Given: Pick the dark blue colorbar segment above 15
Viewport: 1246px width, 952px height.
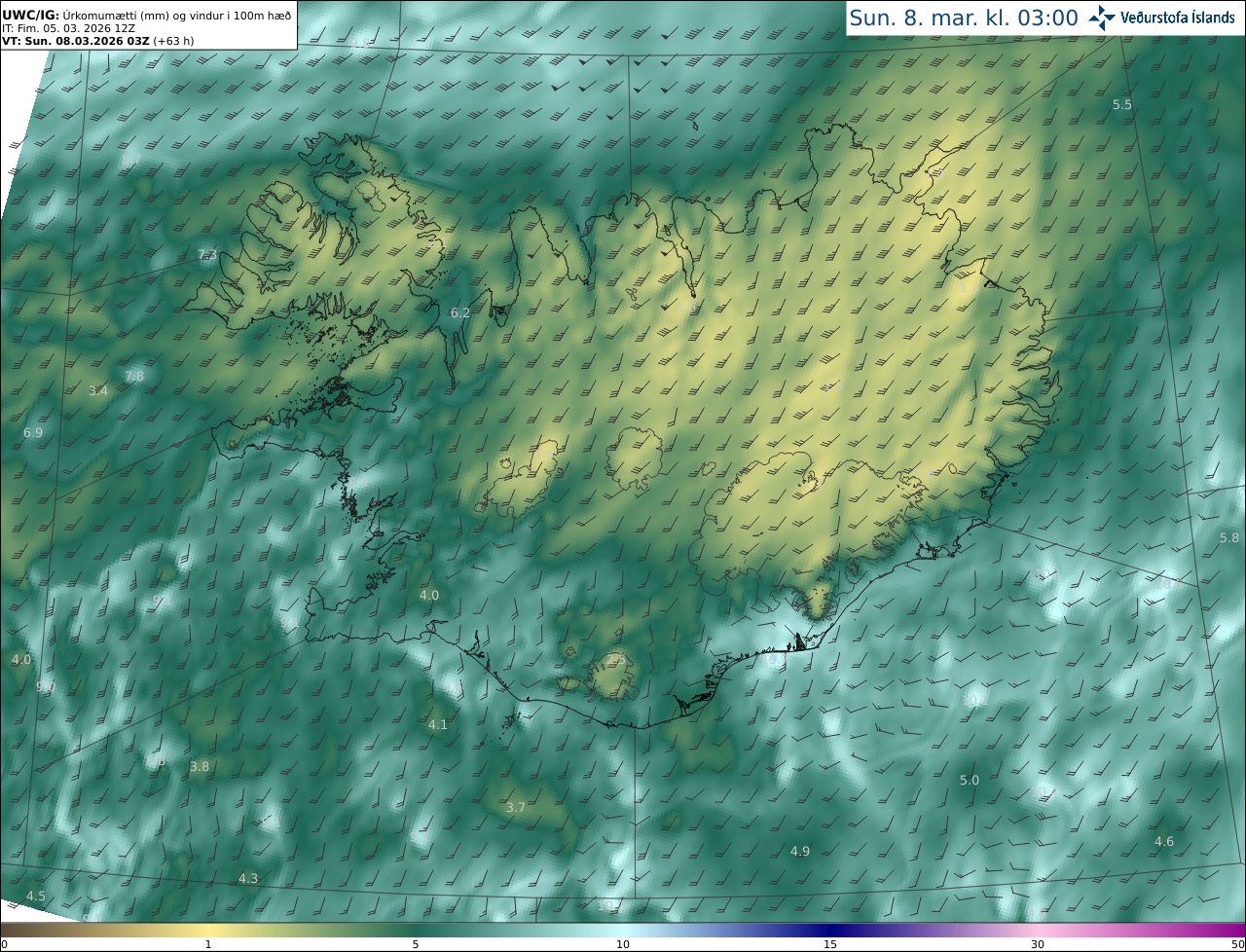Looking at the screenshot, I should 830,930.
